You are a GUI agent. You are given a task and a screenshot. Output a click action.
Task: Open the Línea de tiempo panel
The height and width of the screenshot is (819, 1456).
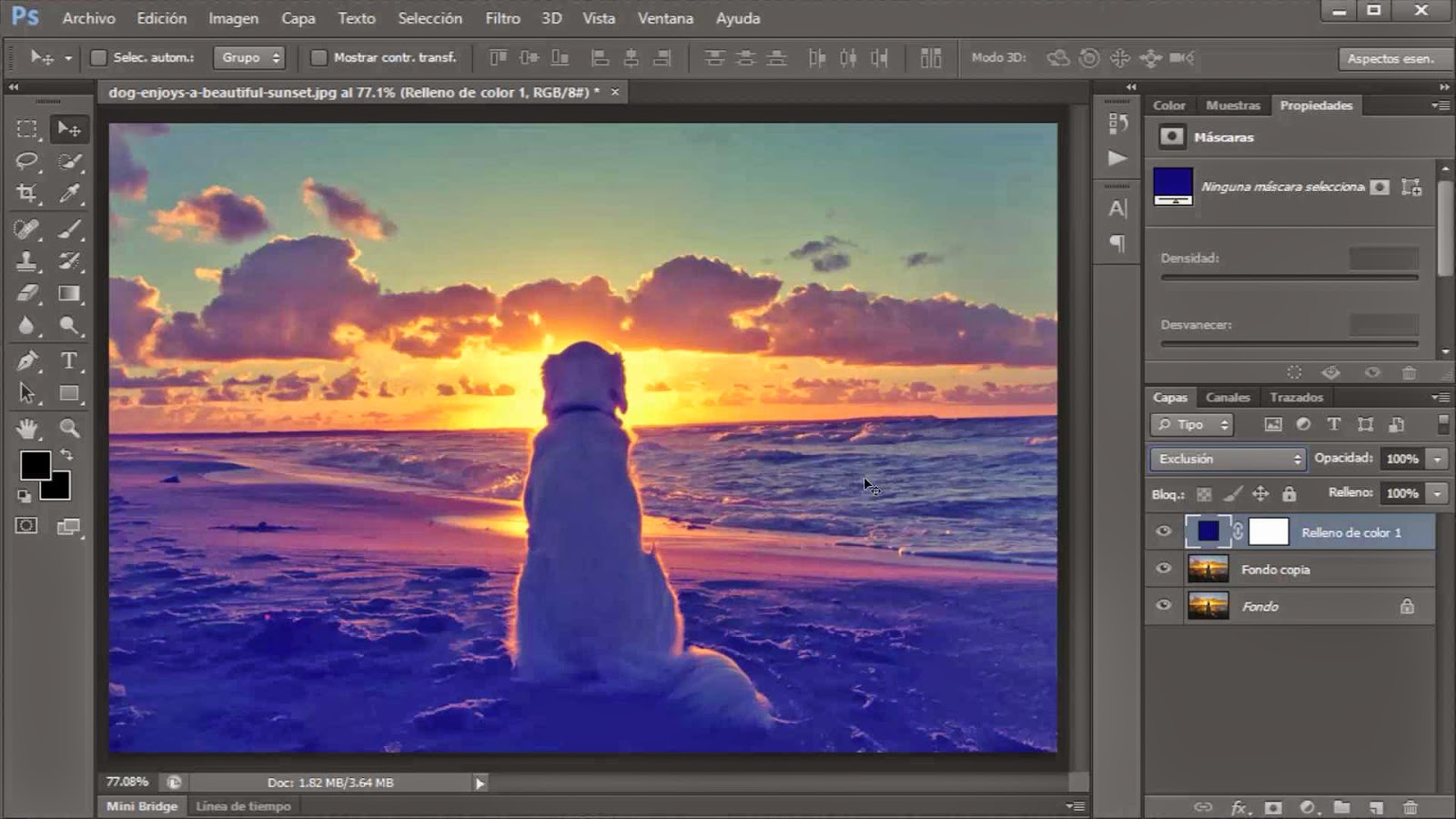click(x=243, y=806)
